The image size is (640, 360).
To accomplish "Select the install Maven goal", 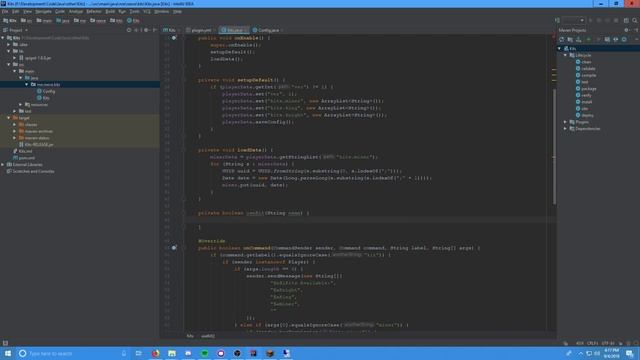I will click(x=587, y=102).
